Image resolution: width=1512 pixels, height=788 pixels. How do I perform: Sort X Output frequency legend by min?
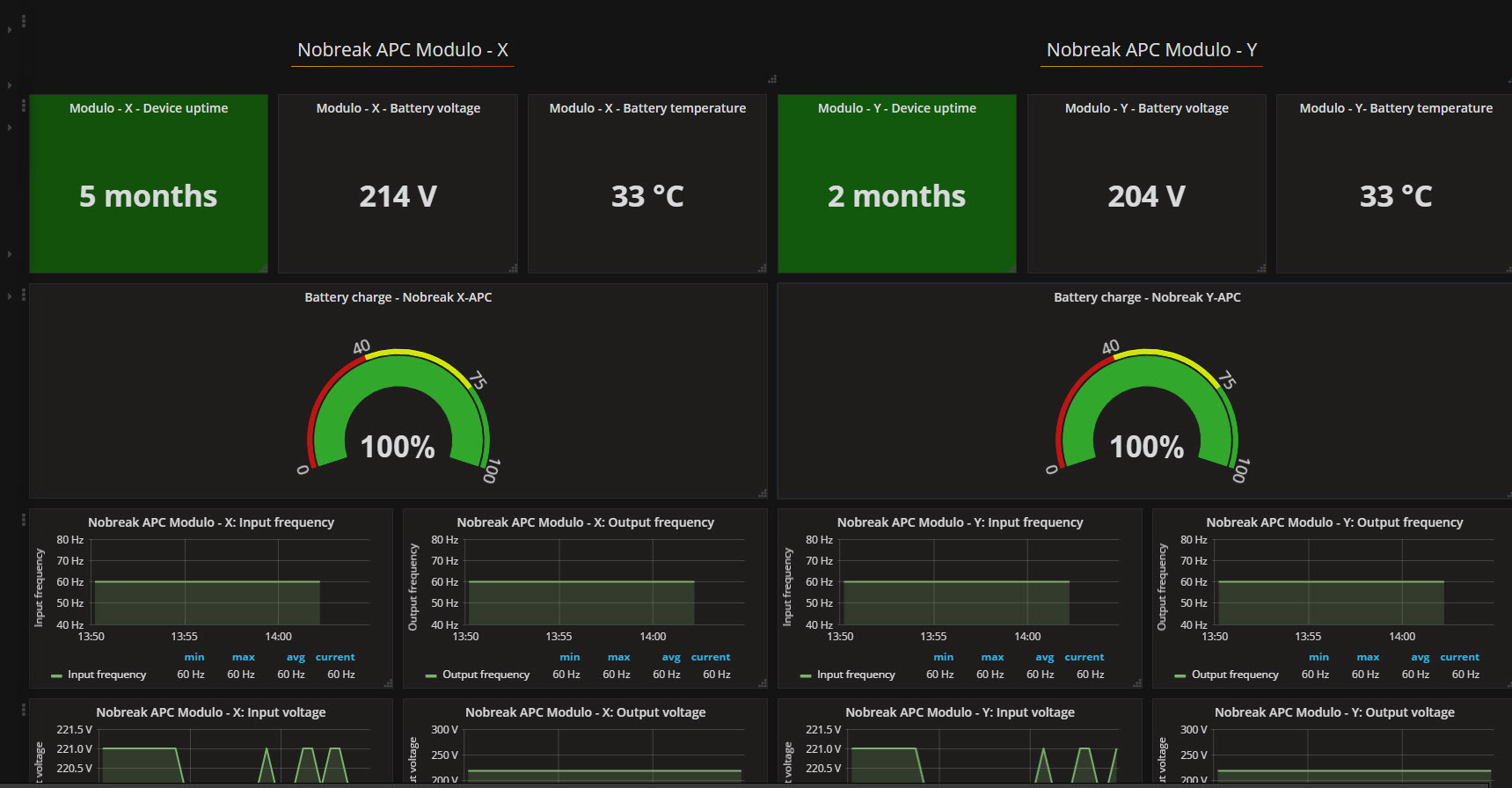click(570, 657)
